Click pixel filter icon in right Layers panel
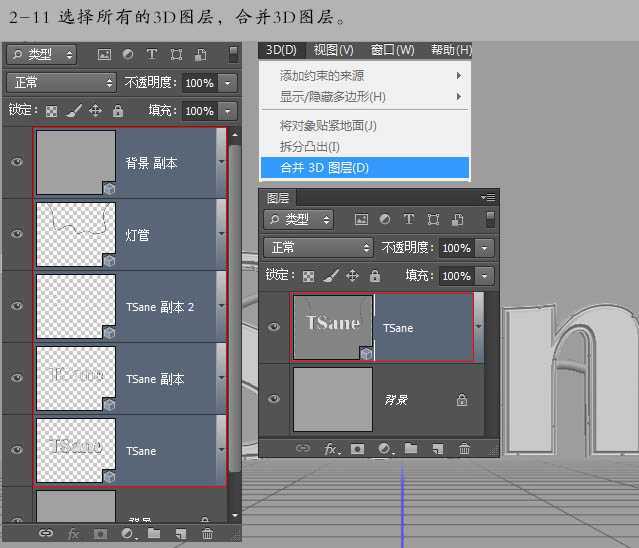Viewport: 639px width, 548px height. (x=361, y=220)
